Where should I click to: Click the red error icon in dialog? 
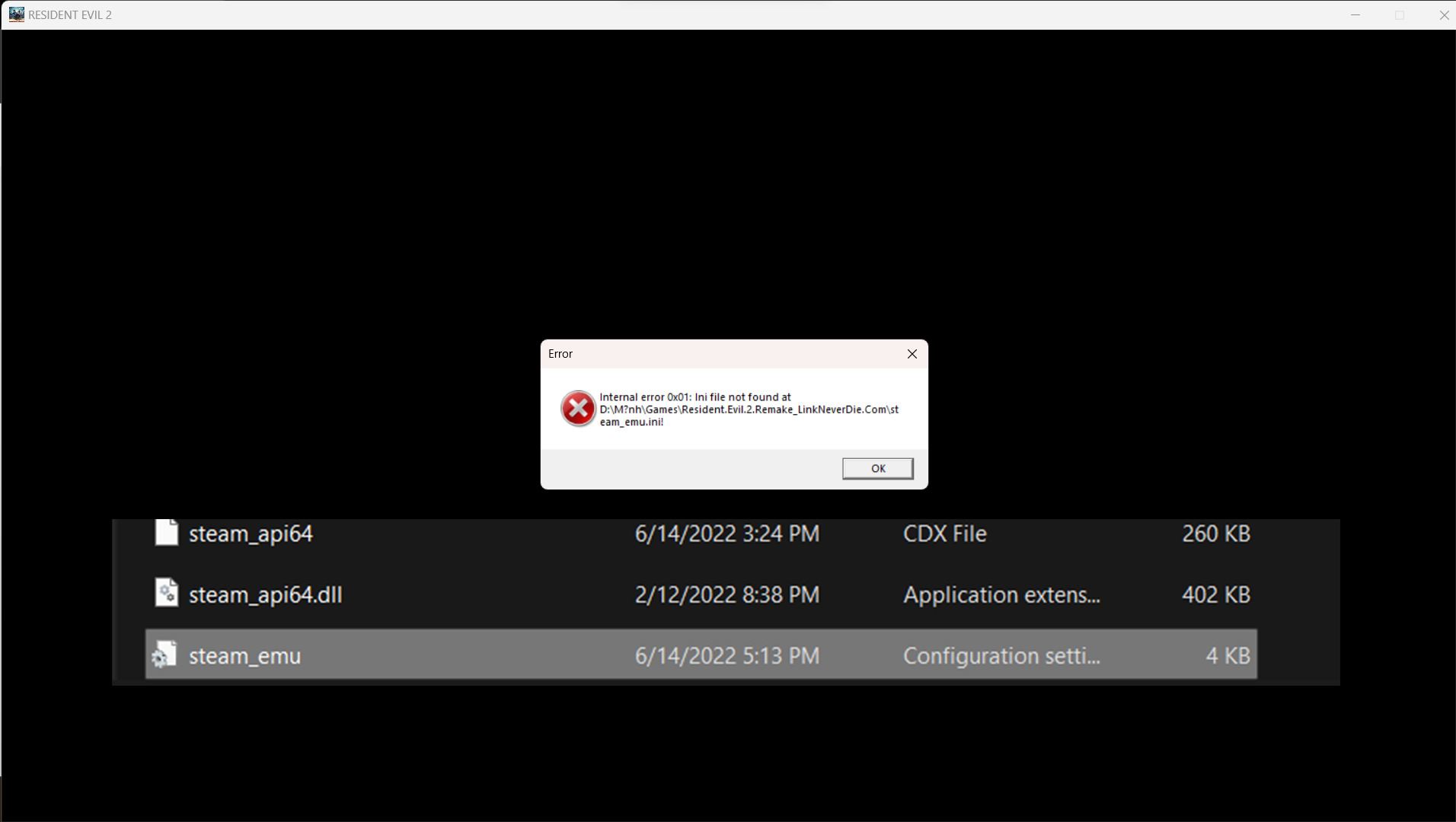coord(578,409)
